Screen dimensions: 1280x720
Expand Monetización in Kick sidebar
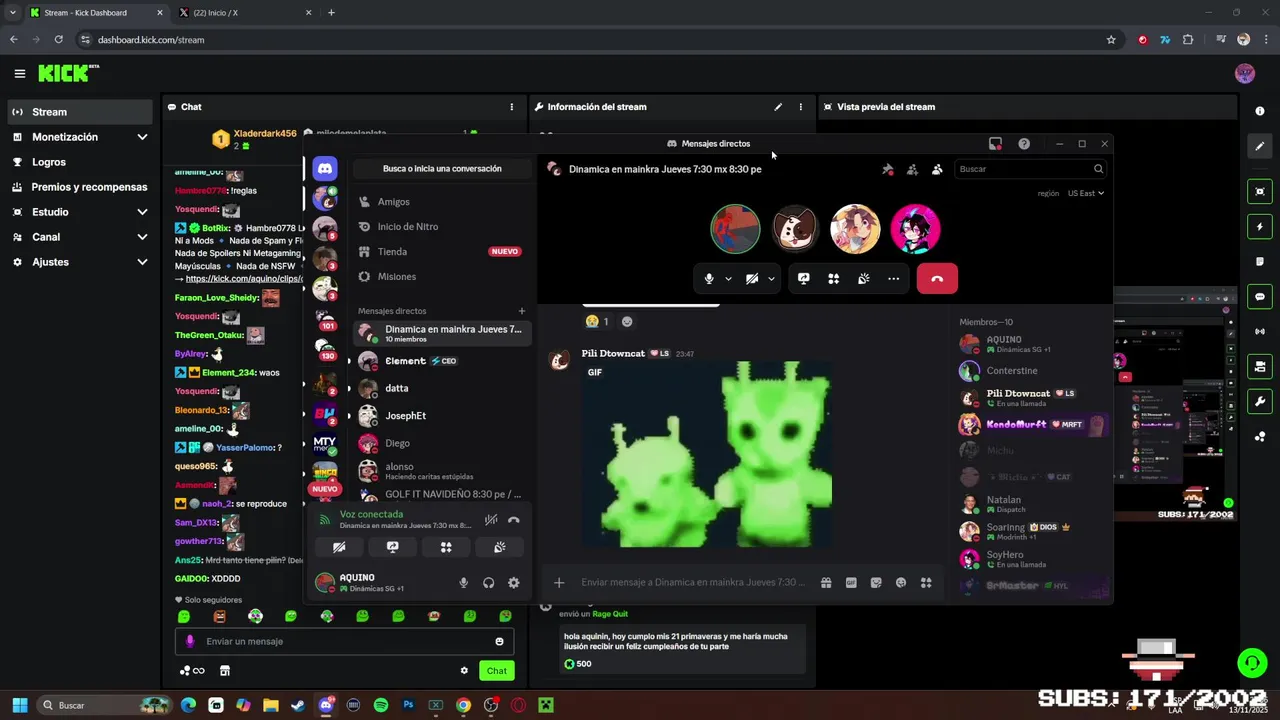tap(142, 137)
